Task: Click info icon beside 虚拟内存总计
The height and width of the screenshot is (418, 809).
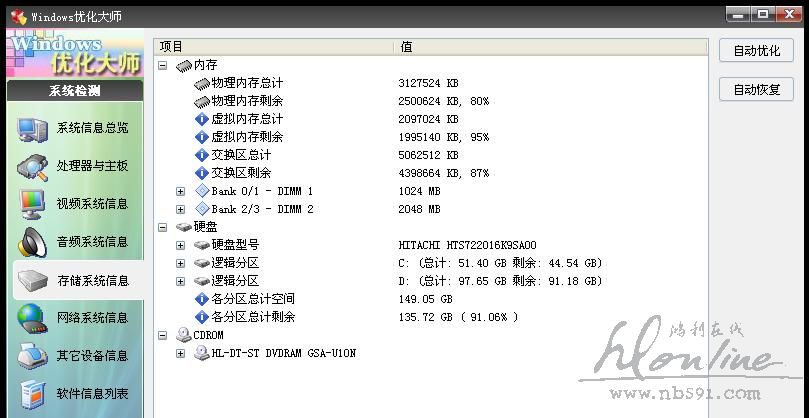Action: (202, 119)
